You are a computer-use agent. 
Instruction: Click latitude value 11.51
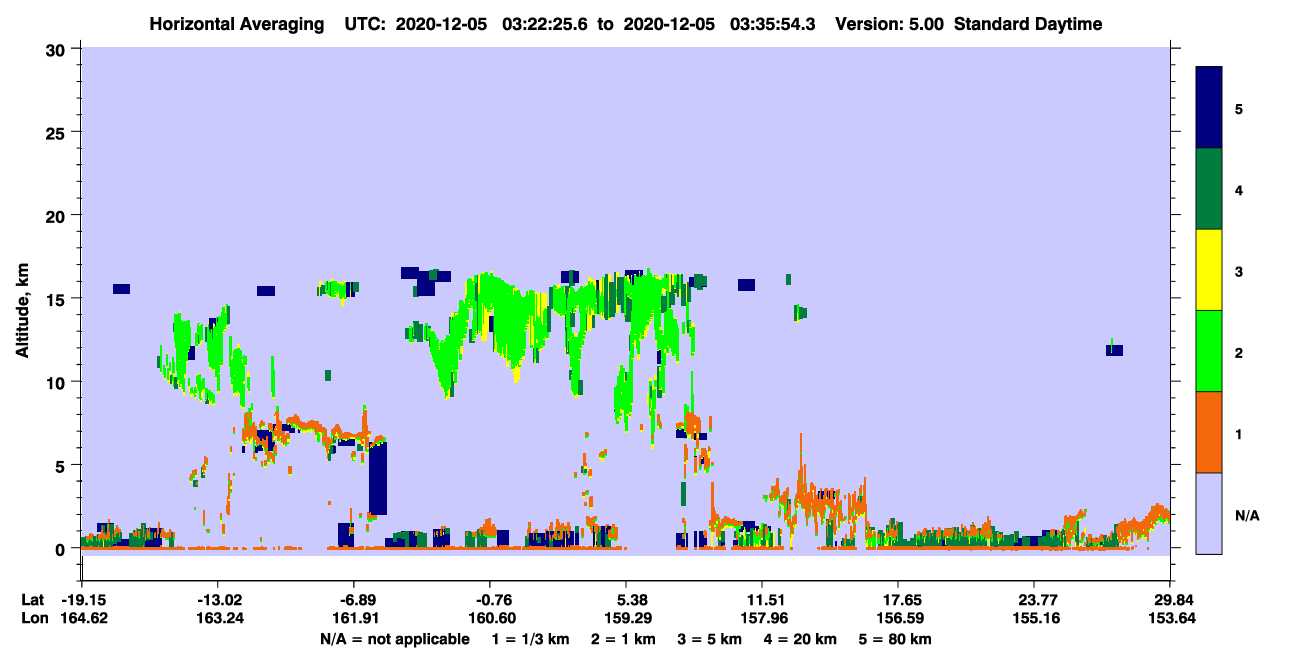(x=762, y=600)
